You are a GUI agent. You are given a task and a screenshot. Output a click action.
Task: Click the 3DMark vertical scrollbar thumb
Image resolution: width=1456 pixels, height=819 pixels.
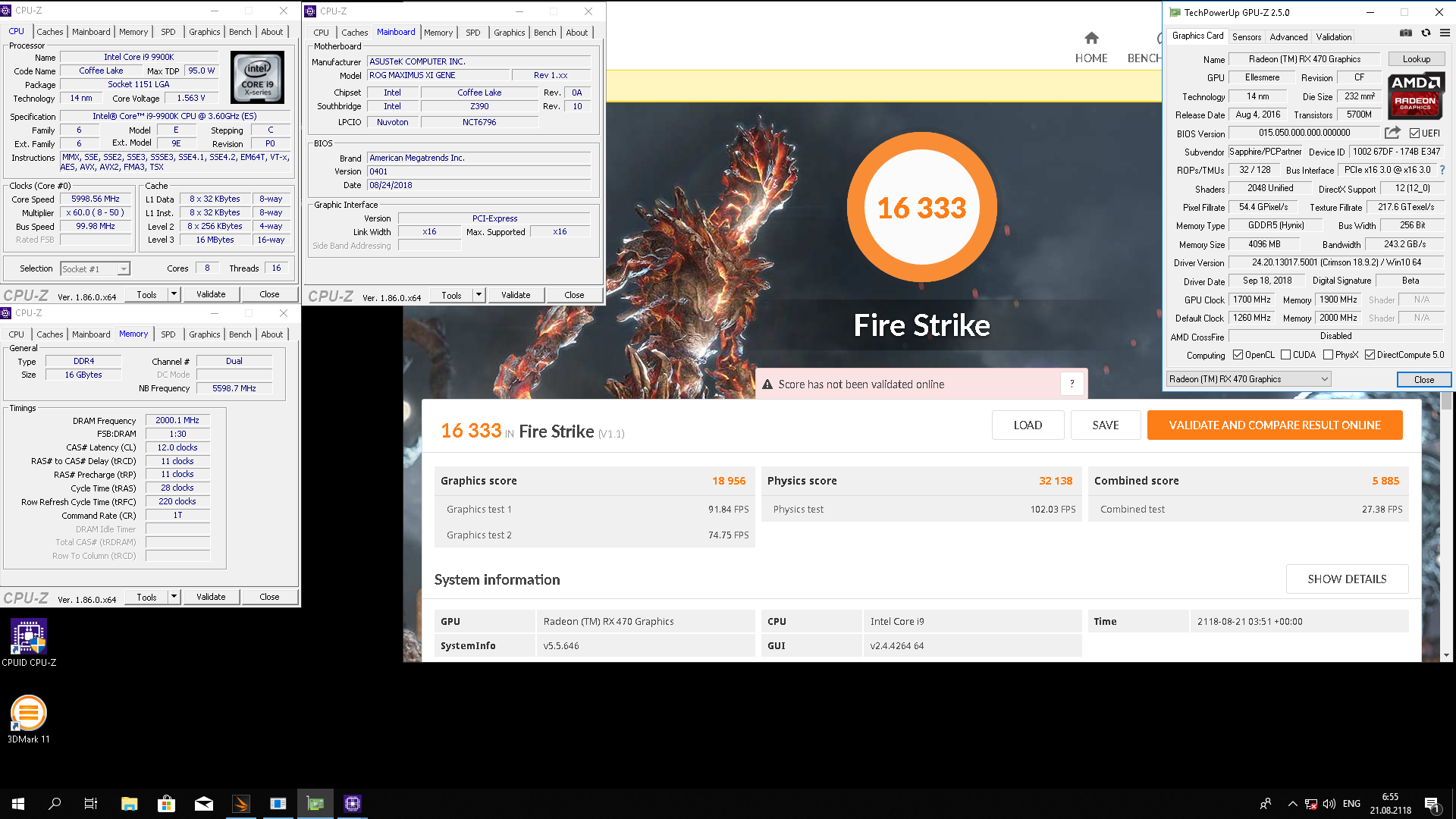pyautogui.click(x=1447, y=401)
